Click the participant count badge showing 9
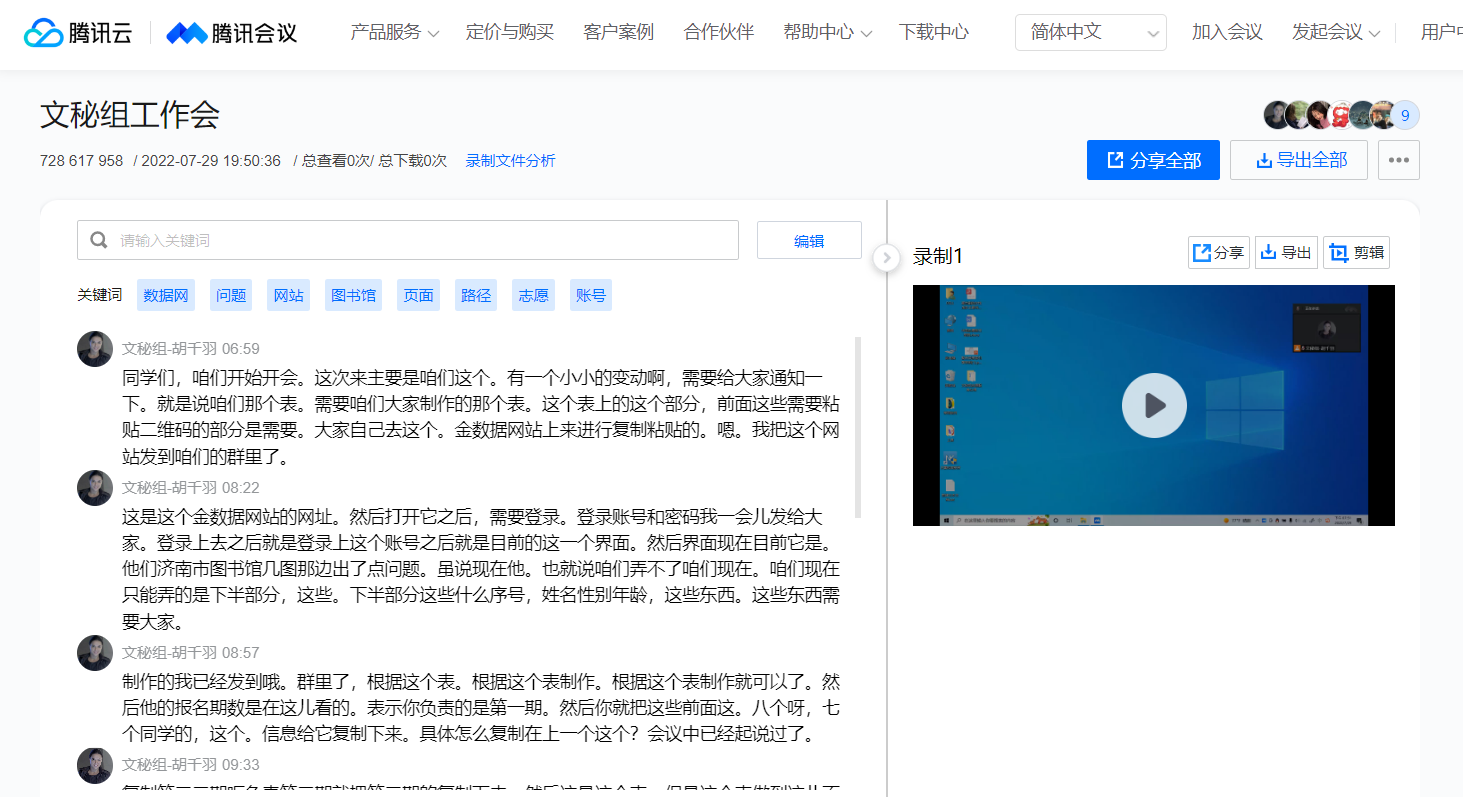The width and height of the screenshot is (1463, 797). click(x=1405, y=116)
